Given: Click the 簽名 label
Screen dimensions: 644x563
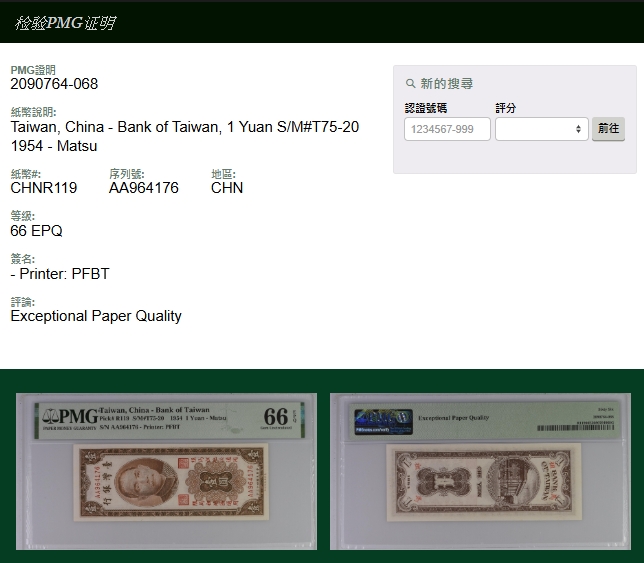Looking at the screenshot, I should pos(23,259).
